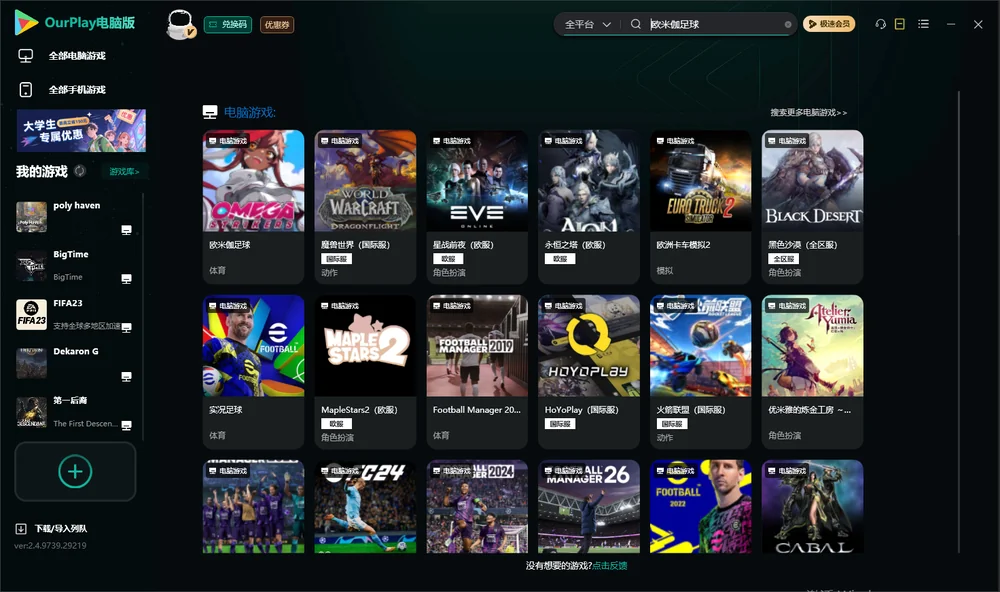The image size is (1000, 592).
Task: Click the 欧服 tag under MapleStars2
Action: point(336,424)
